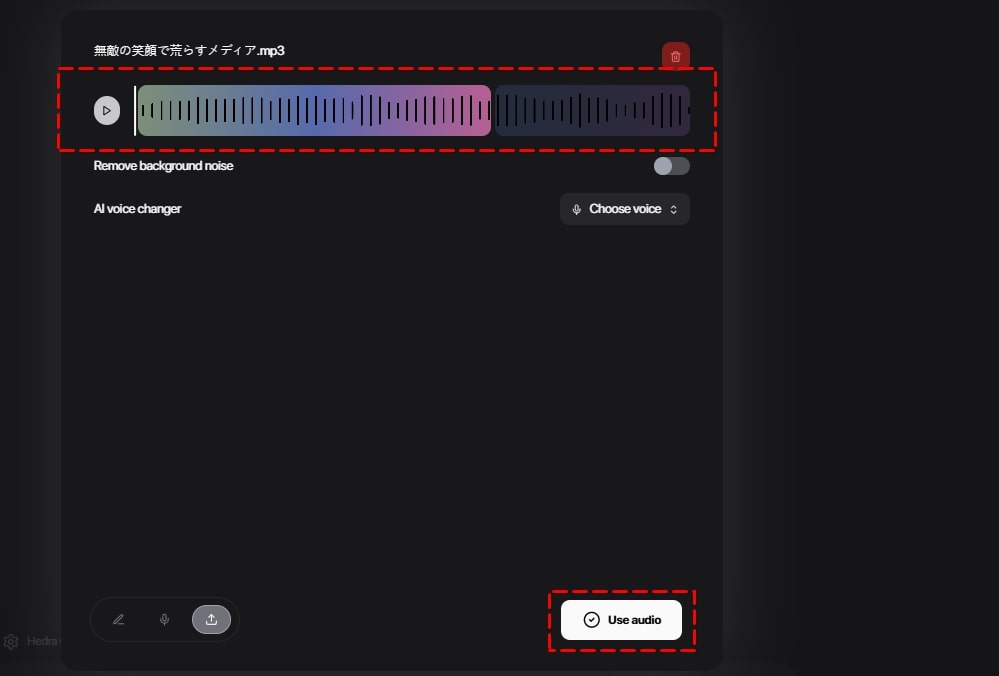Screen dimensions: 999x676
Task: Jump to the dark unplayed waveform section
Action: pos(590,110)
